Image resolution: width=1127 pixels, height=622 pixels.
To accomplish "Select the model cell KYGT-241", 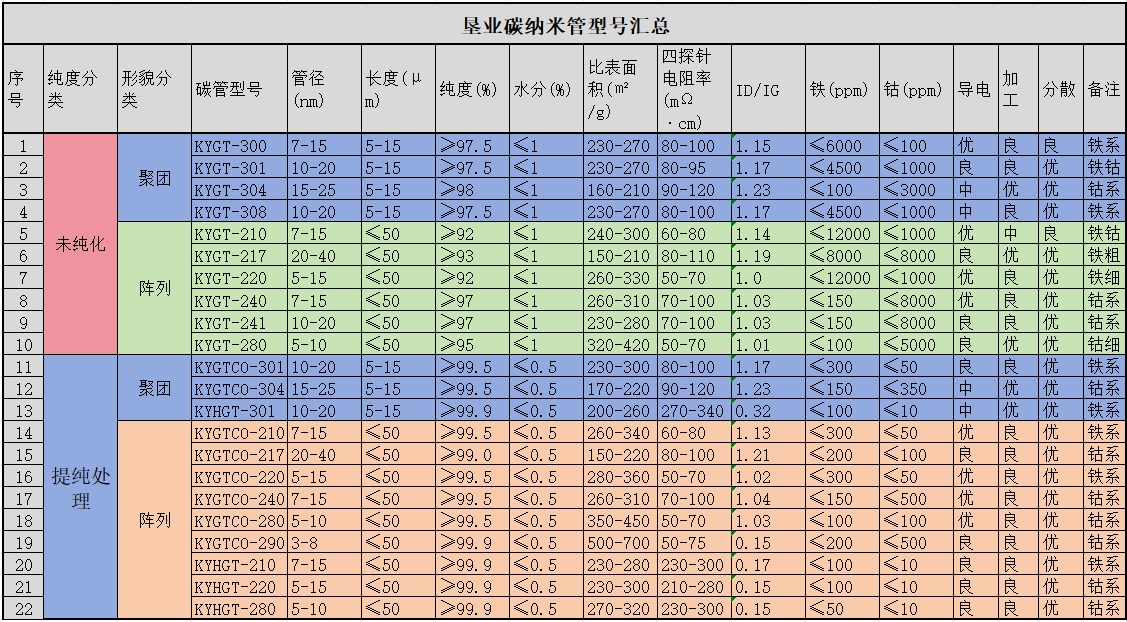I will [x=239, y=322].
